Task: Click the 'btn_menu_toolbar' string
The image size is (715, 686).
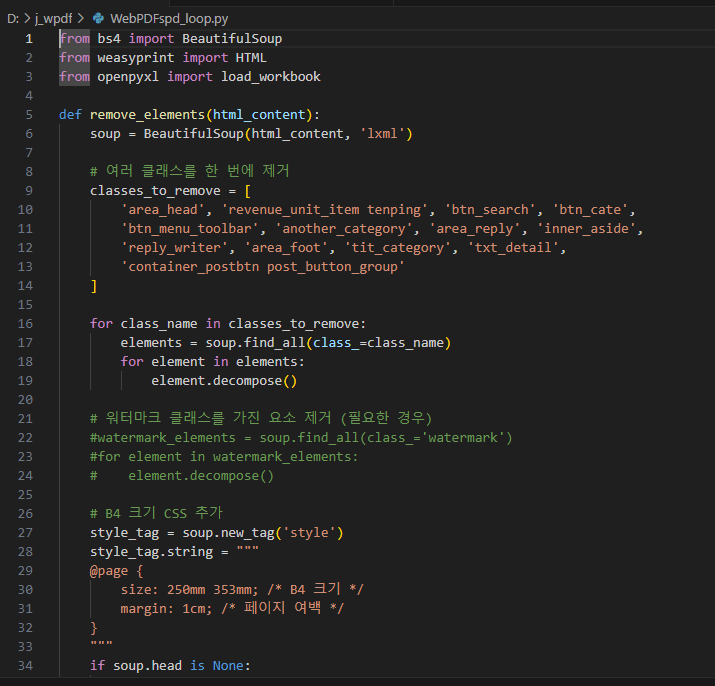Action: click(x=190, y=229)
